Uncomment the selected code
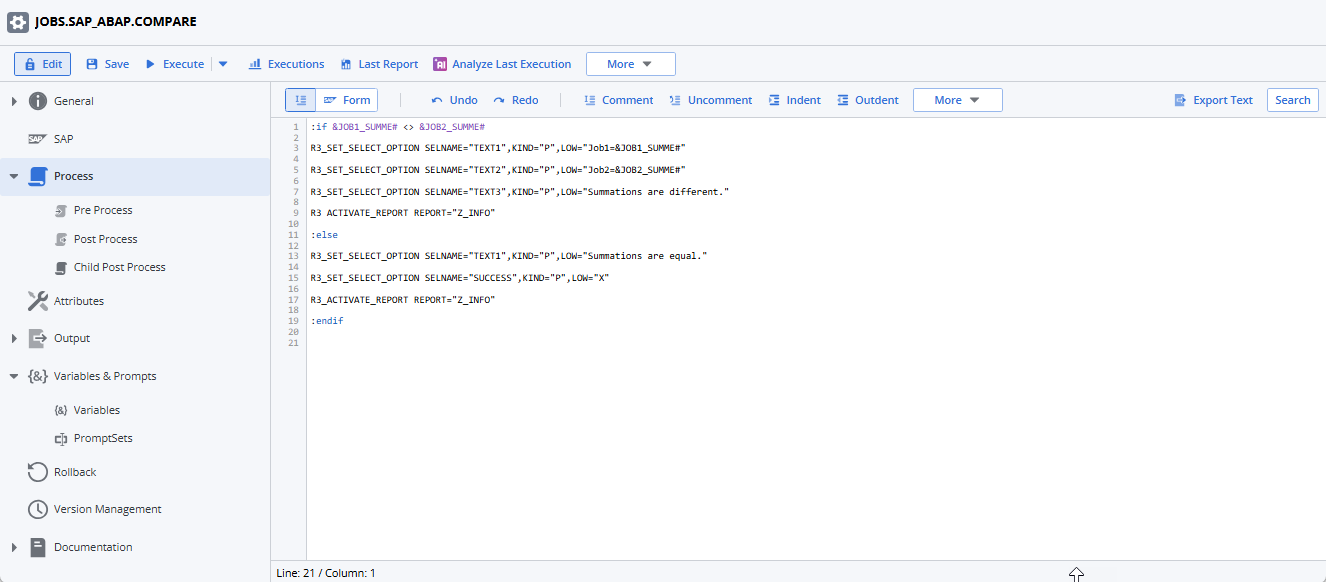Screen dimensions: 1326x582 [711, 99]
